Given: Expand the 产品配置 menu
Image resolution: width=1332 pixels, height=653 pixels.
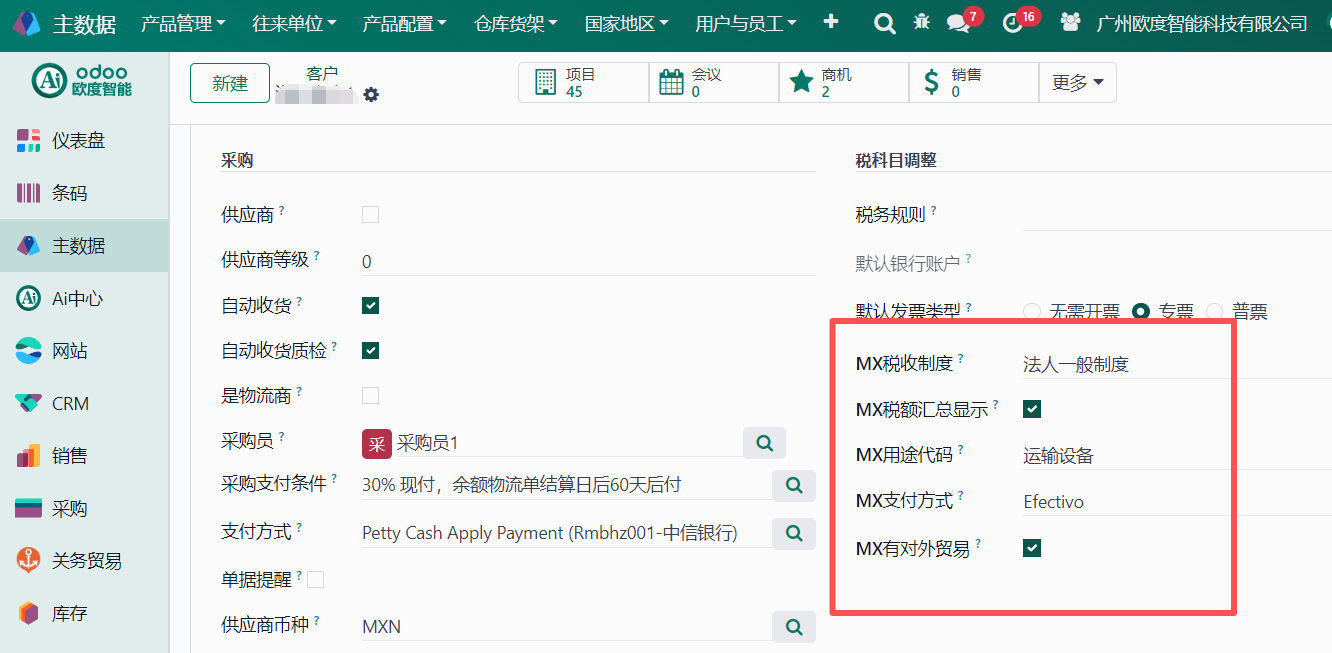Looking at the screenshot, I should point(404,23).
